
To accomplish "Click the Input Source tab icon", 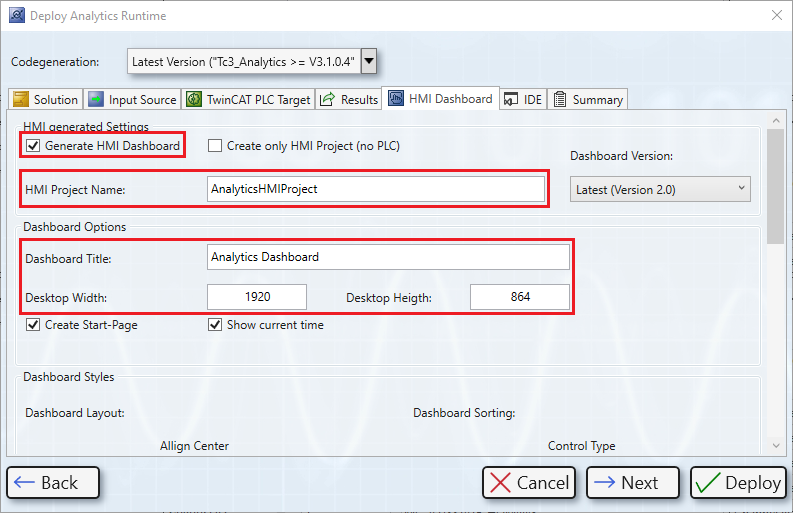I will (95, 99).
